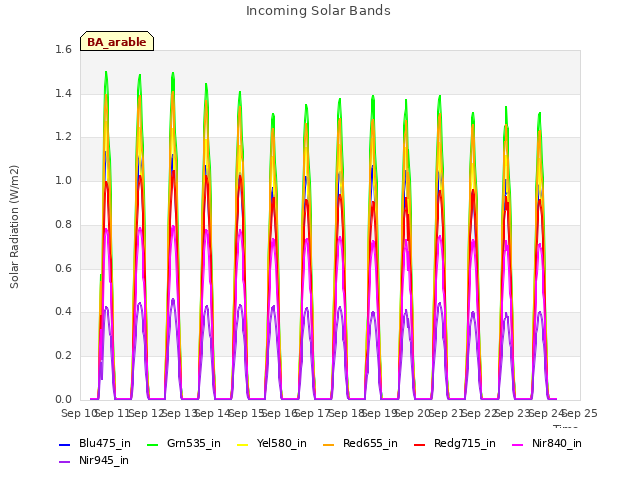Click the Nir840_in magenta legend swatch

point(518,444)
